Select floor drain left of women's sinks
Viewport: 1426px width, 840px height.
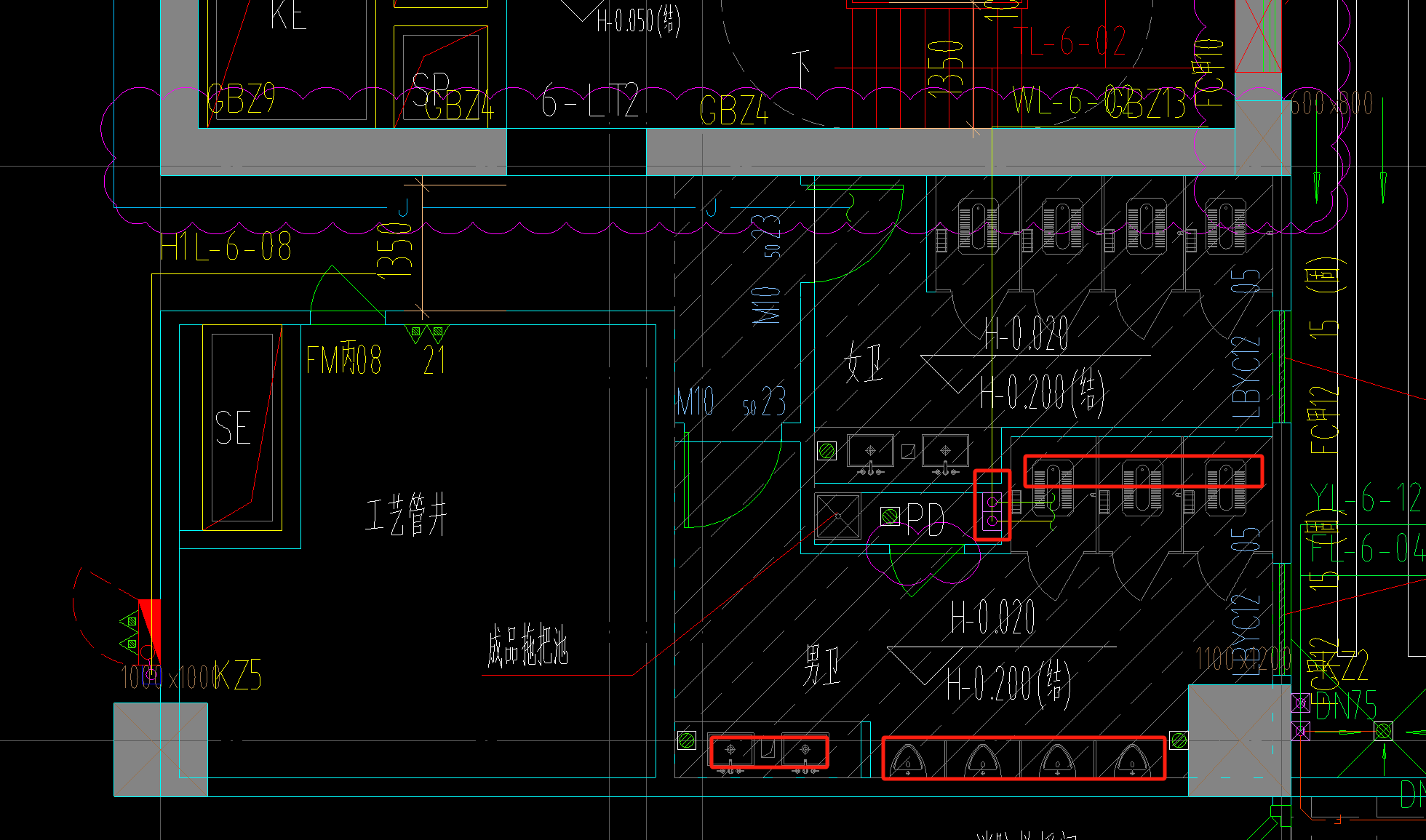(x=826, y=451)
